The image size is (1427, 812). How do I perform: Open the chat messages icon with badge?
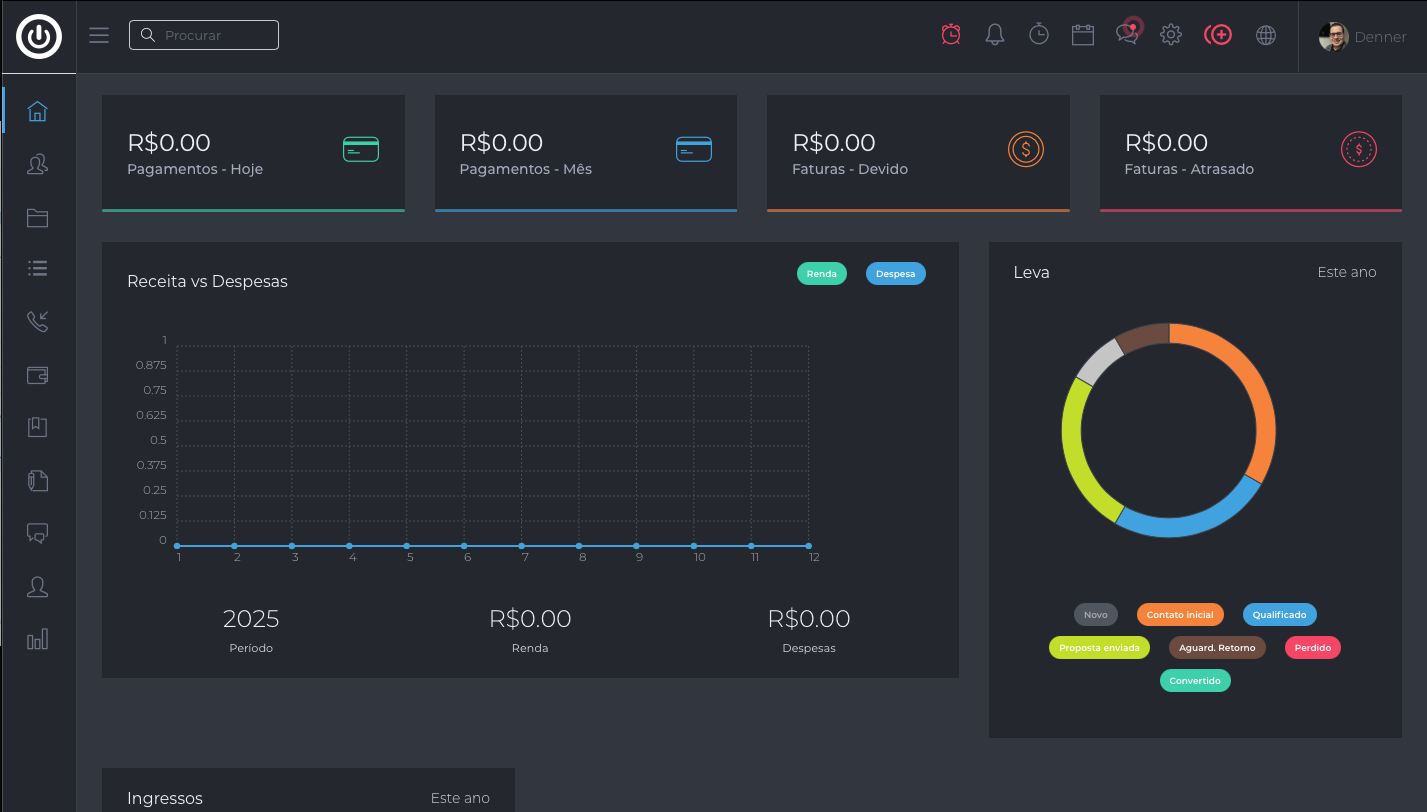[1127, 35]
